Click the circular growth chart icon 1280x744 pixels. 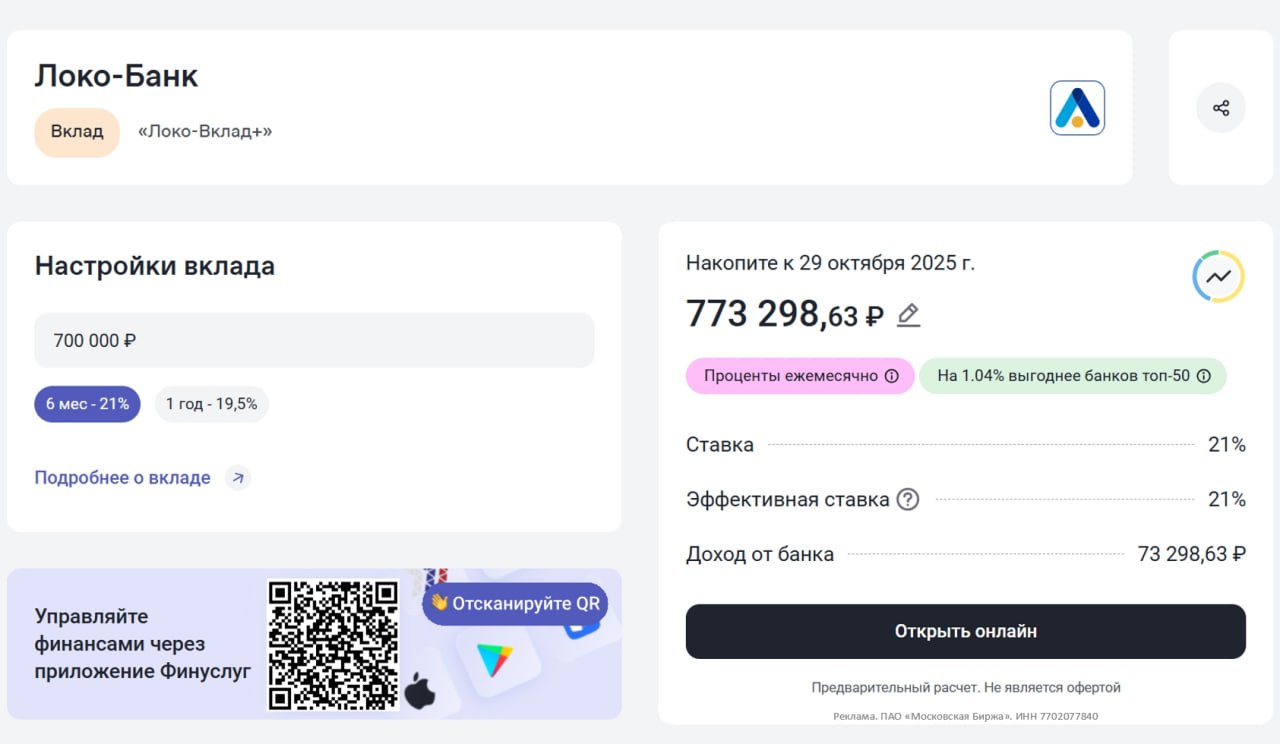(x=1218, y=276)
